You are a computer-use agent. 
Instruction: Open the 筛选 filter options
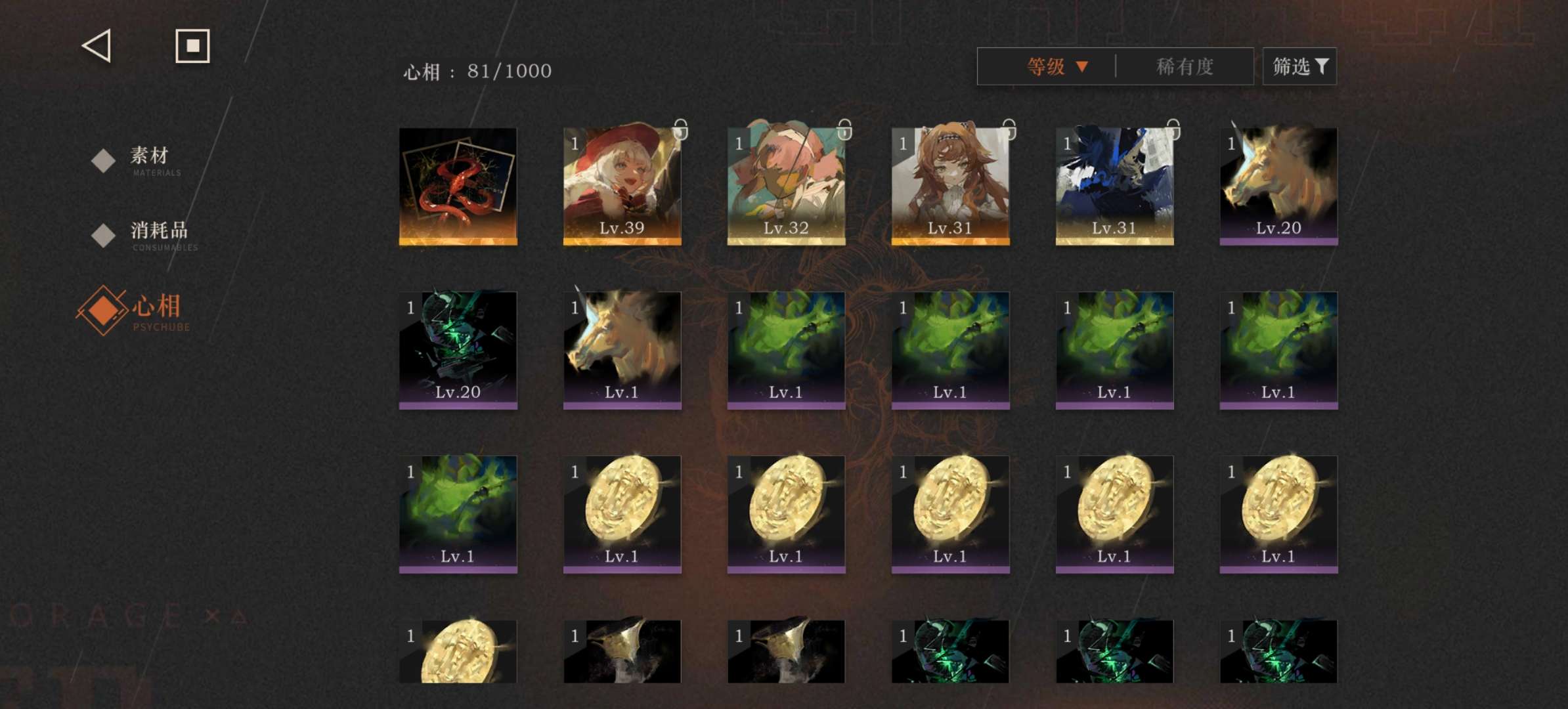(1300, 66)
